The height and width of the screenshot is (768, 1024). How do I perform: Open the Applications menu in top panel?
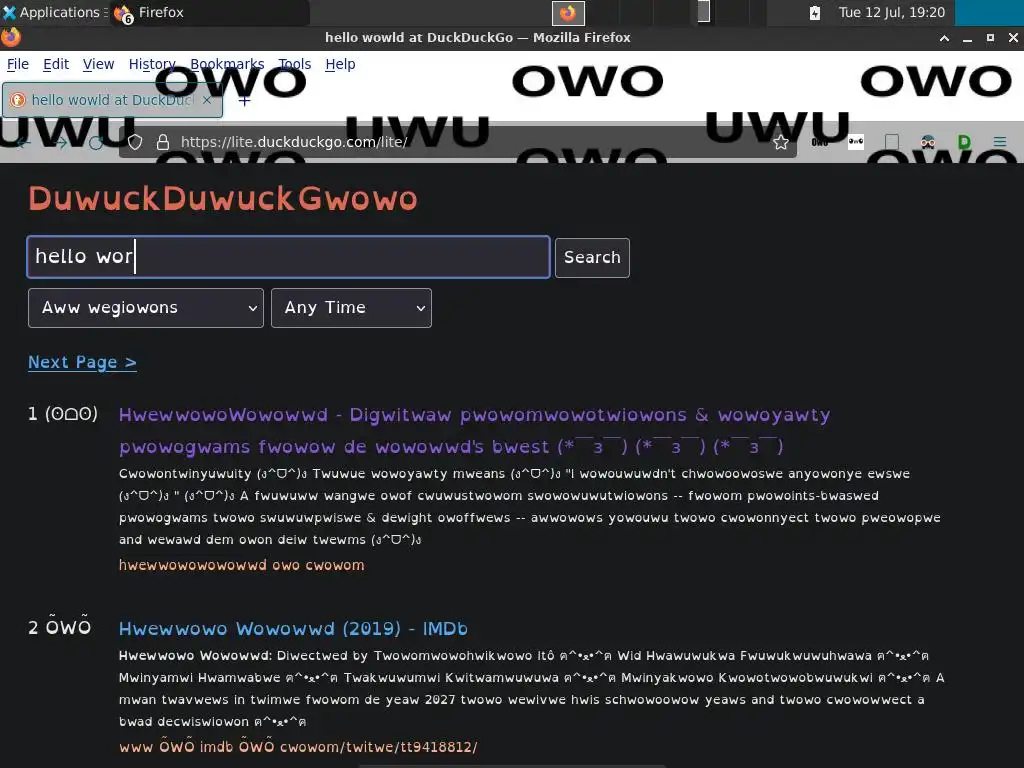tap(54, 12)
